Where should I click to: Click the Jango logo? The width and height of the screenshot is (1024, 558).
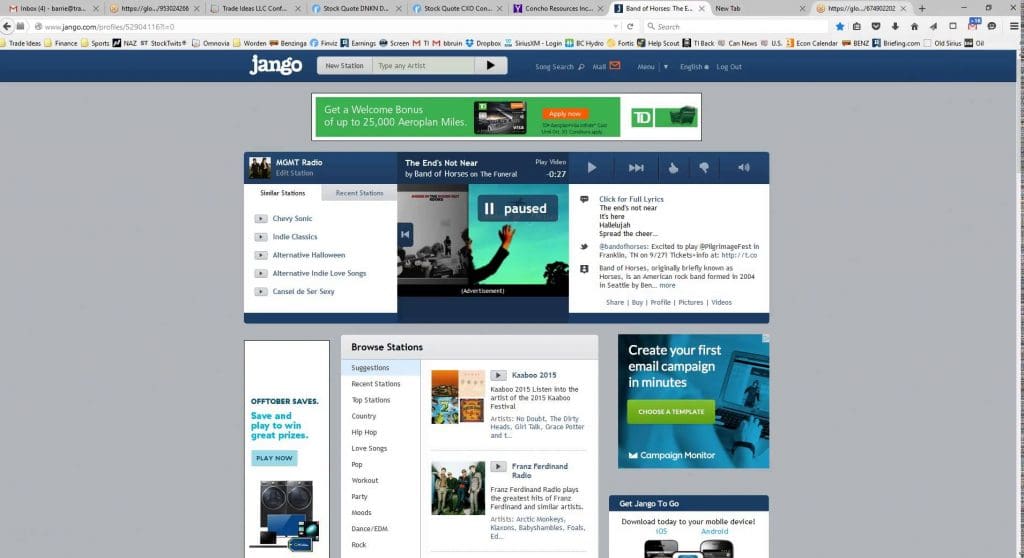pyautogui.click(x=276, y=65)
